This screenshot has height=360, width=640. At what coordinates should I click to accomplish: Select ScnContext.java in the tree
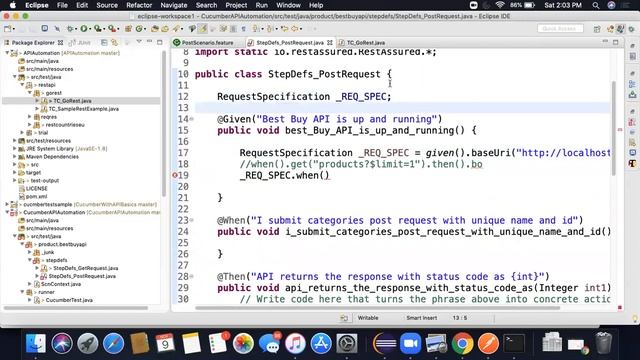coord(61,284)
